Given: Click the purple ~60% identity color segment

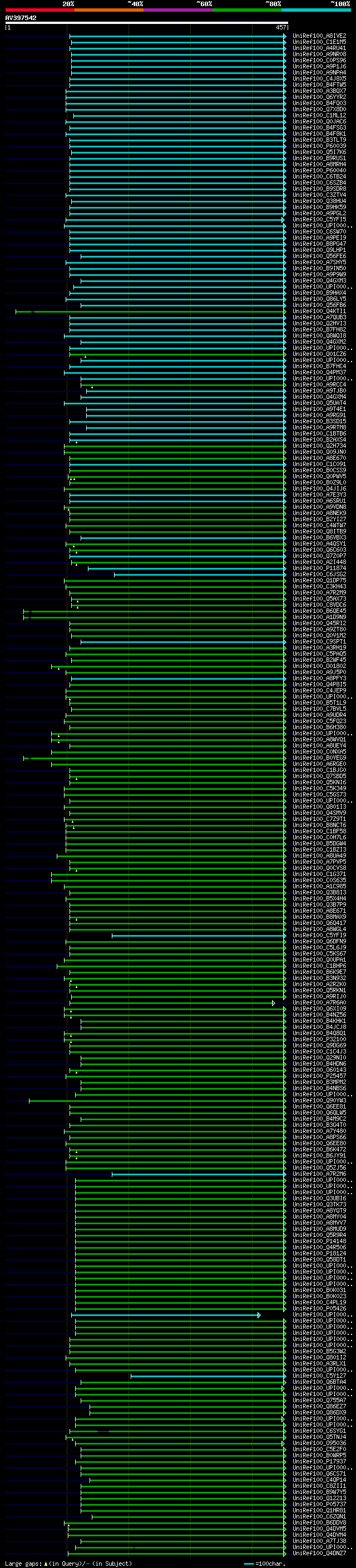Looking at the screenshot, I should 179,10.
